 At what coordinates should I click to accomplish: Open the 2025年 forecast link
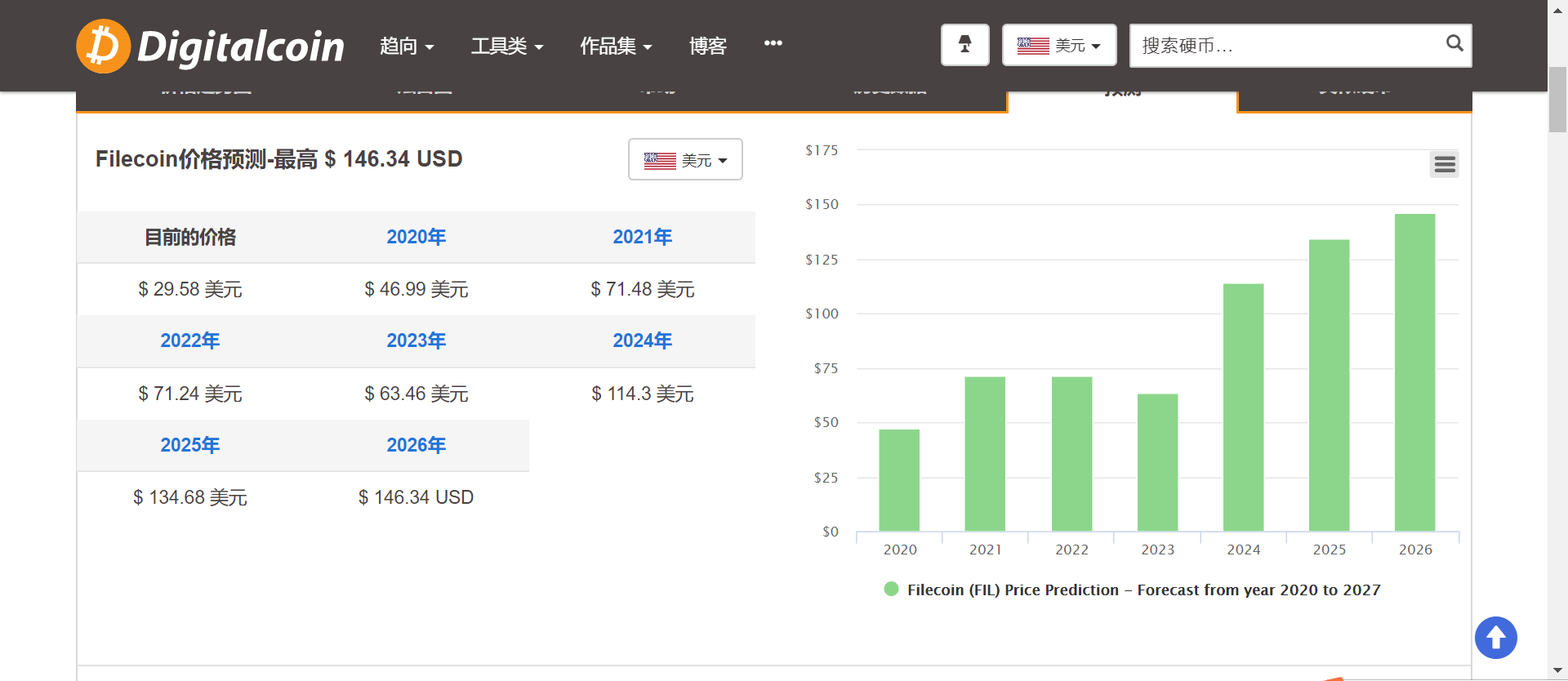190,445
